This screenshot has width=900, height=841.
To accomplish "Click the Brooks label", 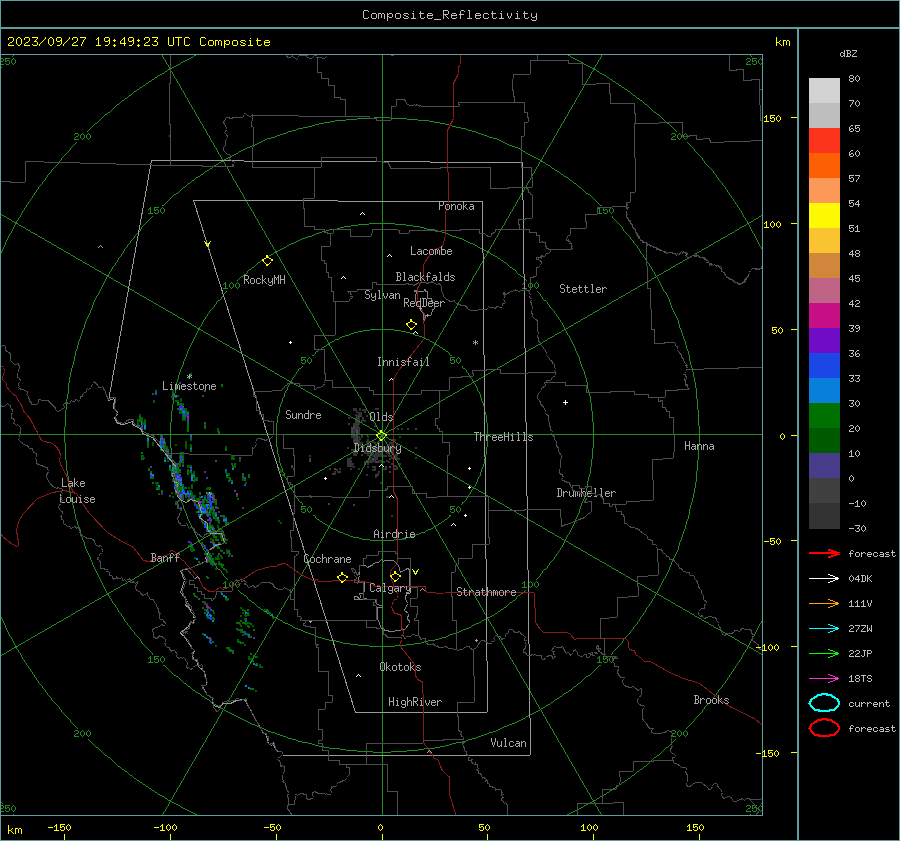I will tap(711, 700).
